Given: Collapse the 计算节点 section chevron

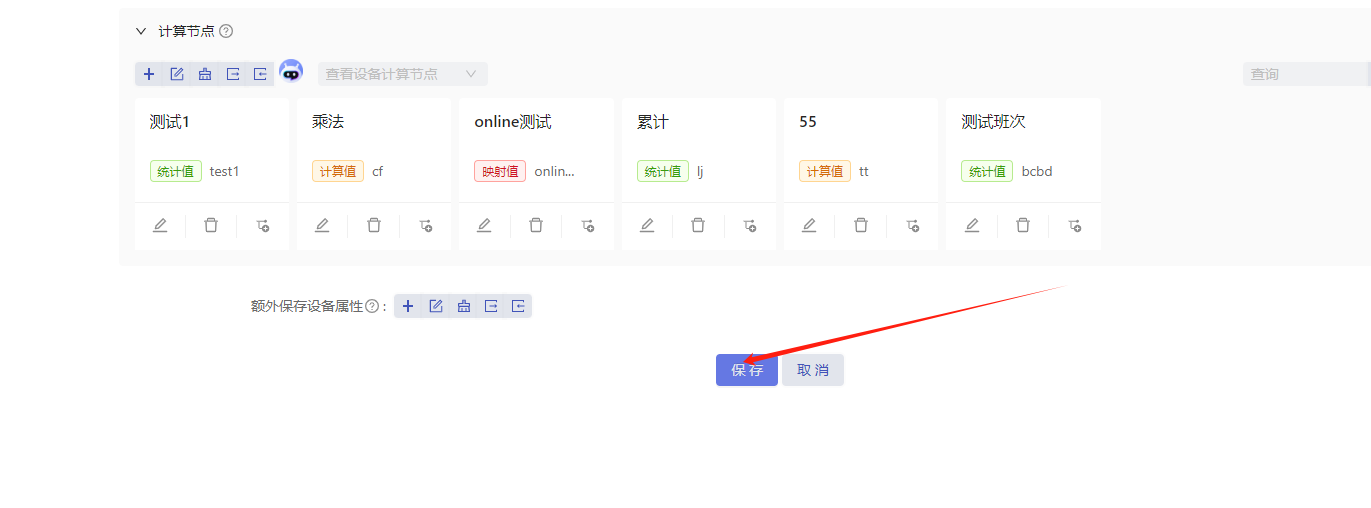Looking at the screenshot, I should pyautogui.click(x=141, y=31).
